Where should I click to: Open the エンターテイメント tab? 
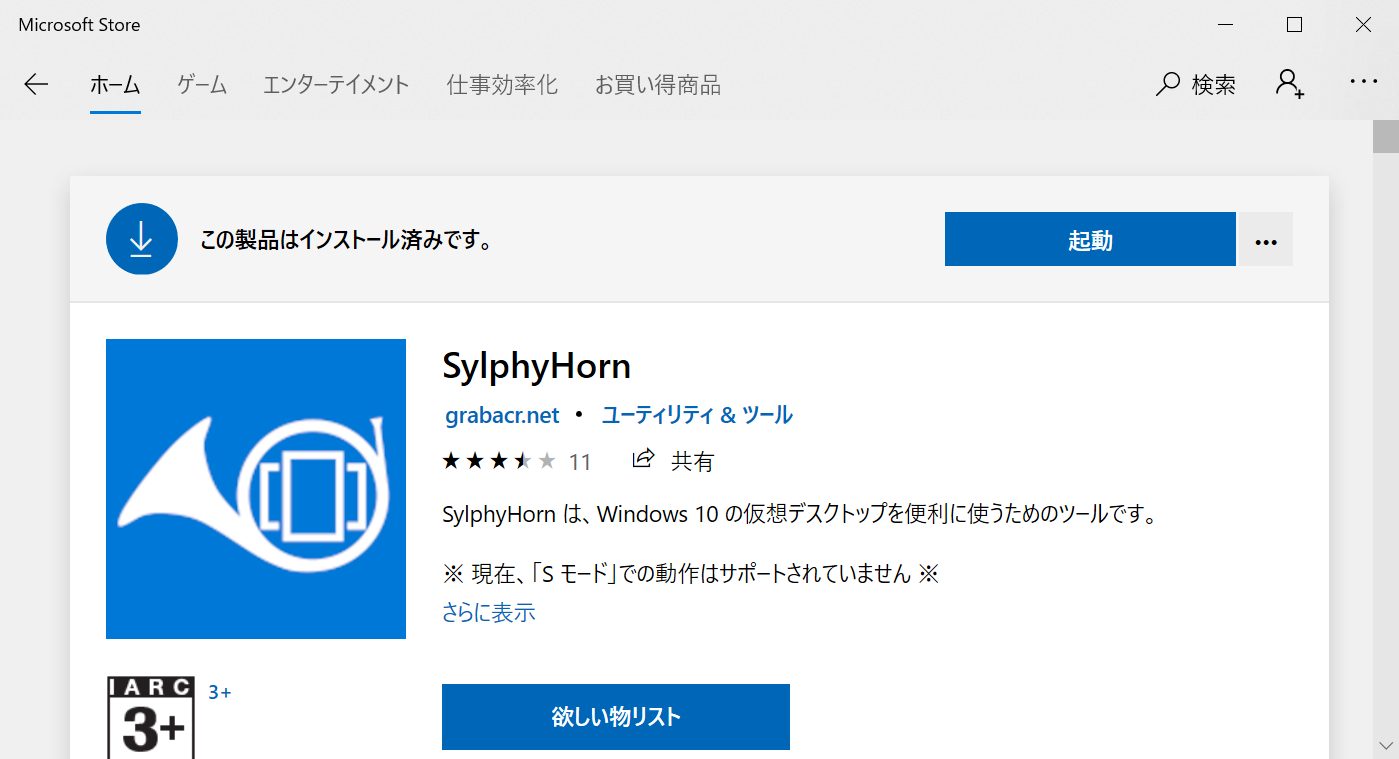(x=336, y=85)
